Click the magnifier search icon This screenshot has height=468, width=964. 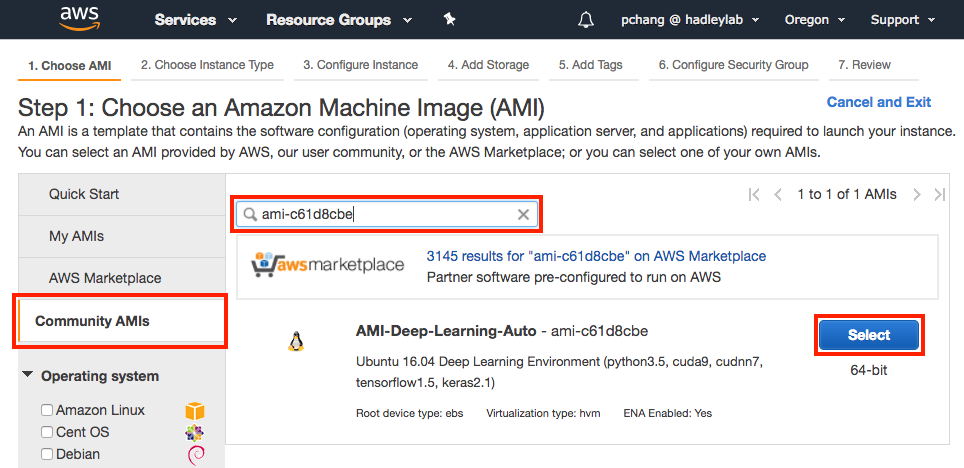(250, 214)
